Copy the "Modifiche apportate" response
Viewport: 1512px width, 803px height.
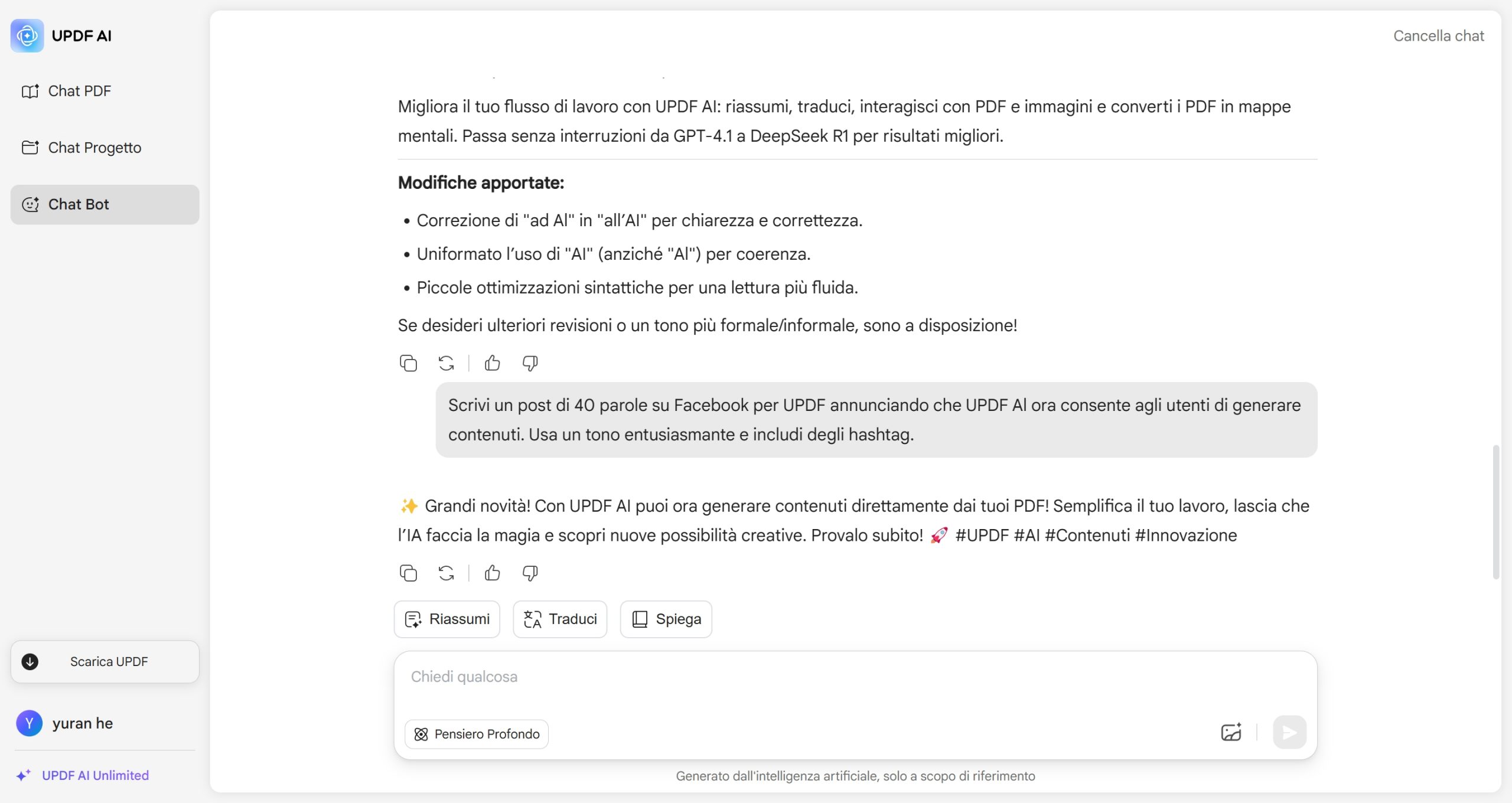(408, 363)
